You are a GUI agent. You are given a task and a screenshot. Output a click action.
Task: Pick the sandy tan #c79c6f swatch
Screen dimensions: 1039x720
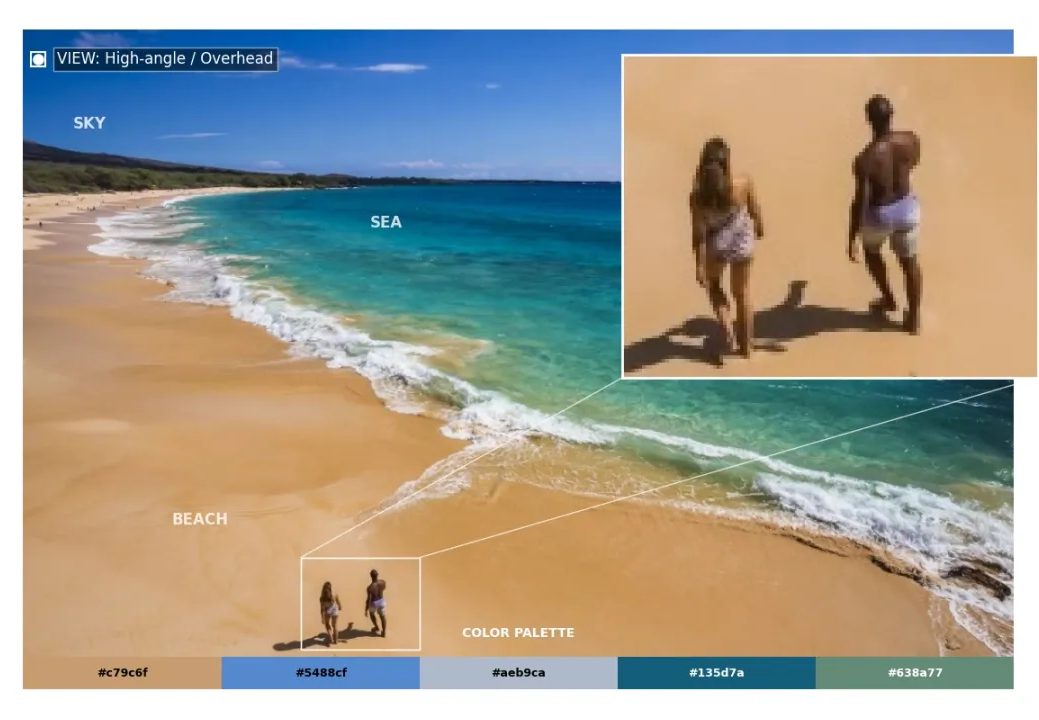pos(122,673)
